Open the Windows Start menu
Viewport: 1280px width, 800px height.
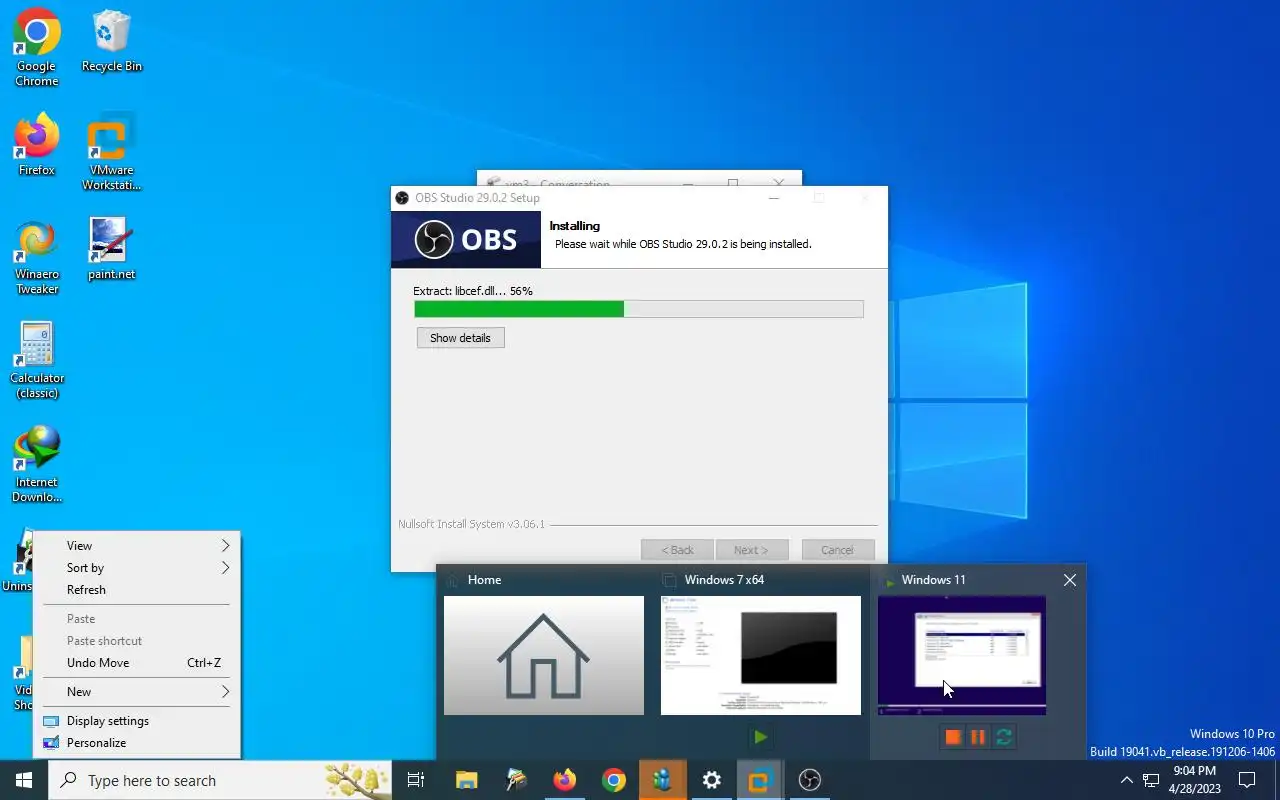(x=24, y=780)
